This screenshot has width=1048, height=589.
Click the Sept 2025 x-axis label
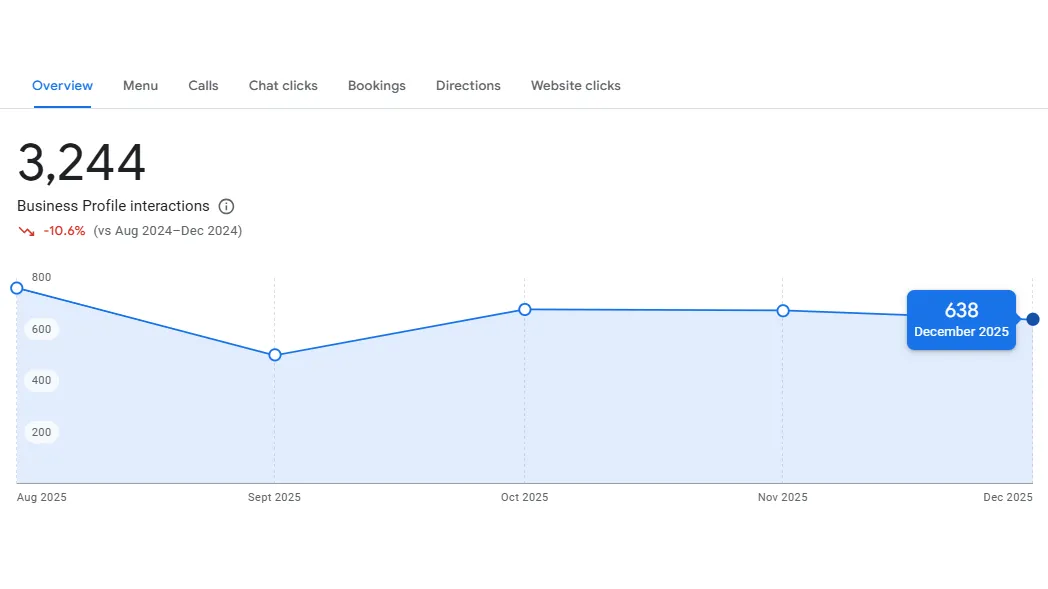click(274, 497)
